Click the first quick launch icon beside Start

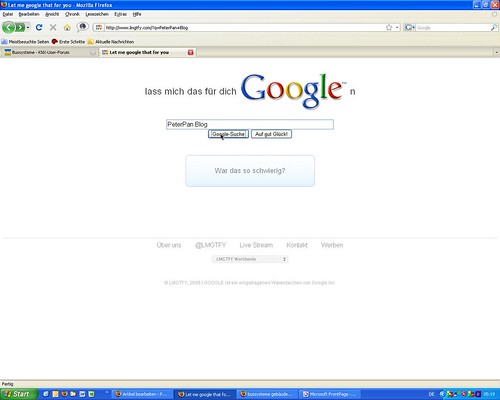tap(46, 394)
